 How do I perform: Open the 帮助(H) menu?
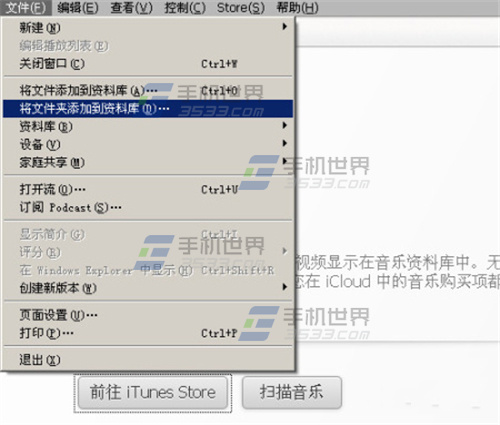[297, 8]
